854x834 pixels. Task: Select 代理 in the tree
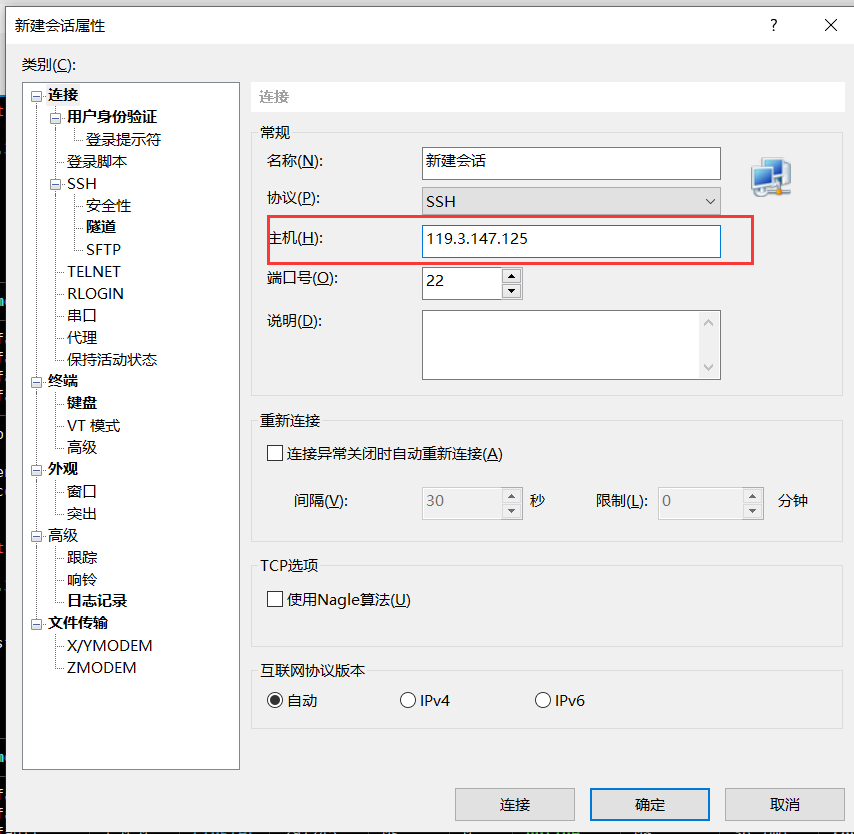tap(82, 337)
